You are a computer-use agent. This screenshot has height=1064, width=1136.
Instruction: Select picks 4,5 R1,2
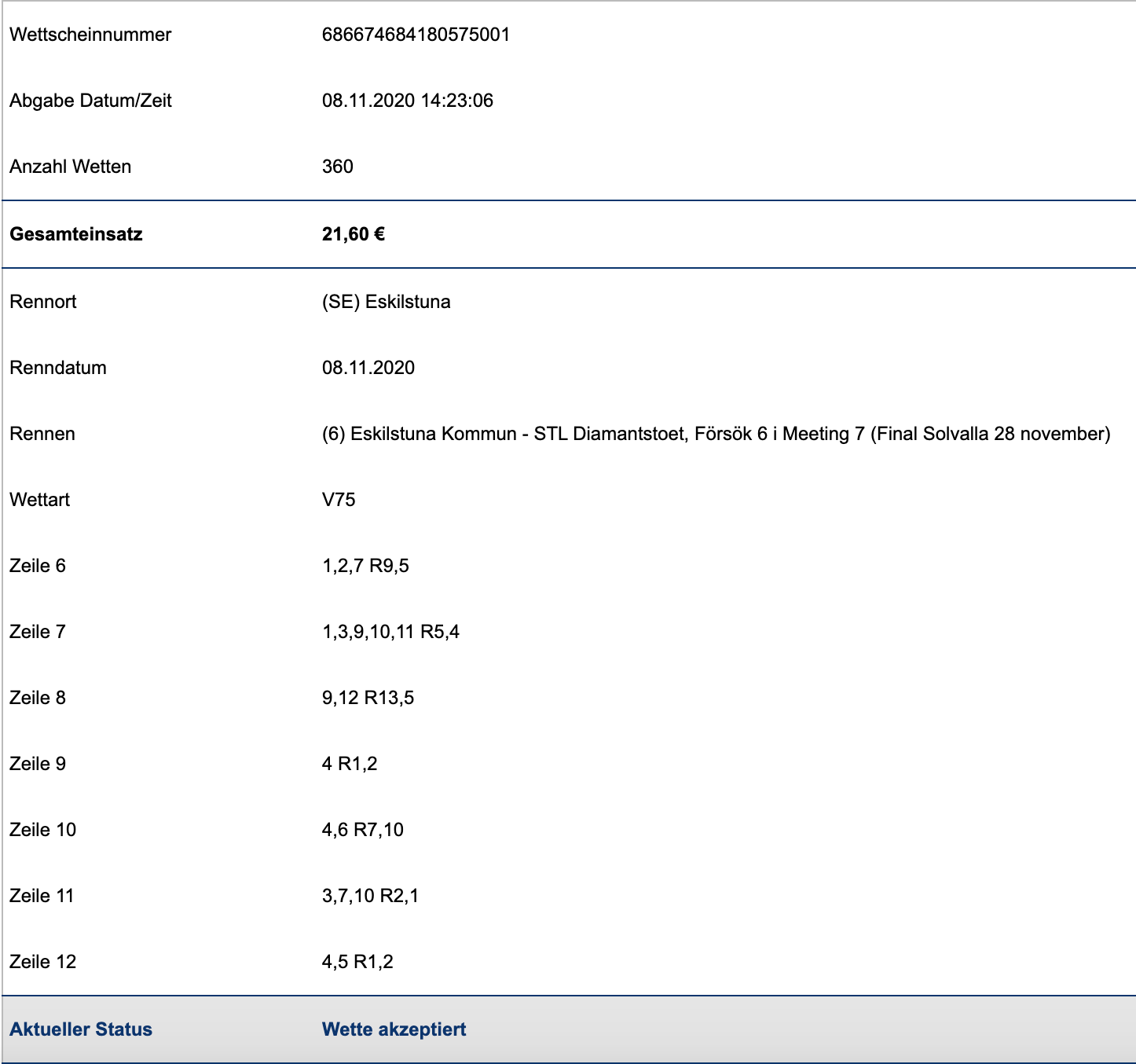357,962
